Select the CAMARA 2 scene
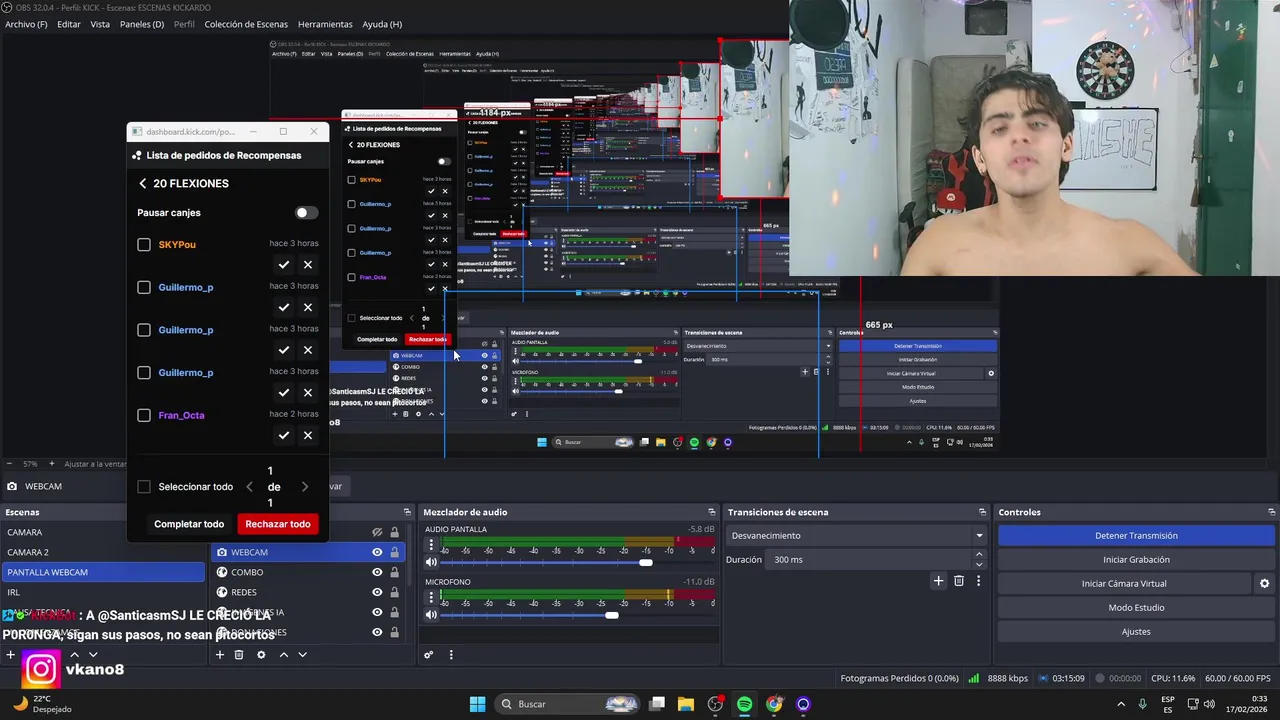Image resolution: width=1280 pixels, height=720 pixels. tap(103, 552)
